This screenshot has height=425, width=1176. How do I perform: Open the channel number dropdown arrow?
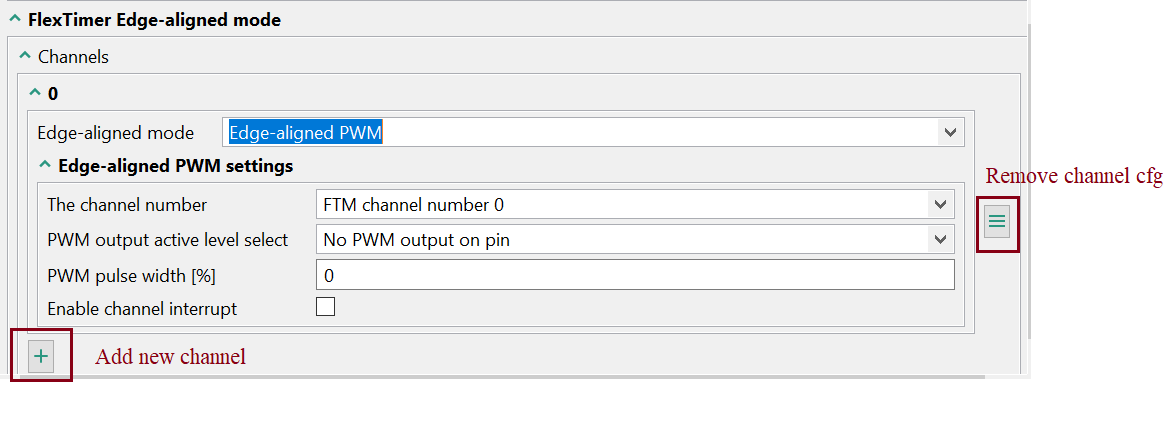tap(940, 205)
